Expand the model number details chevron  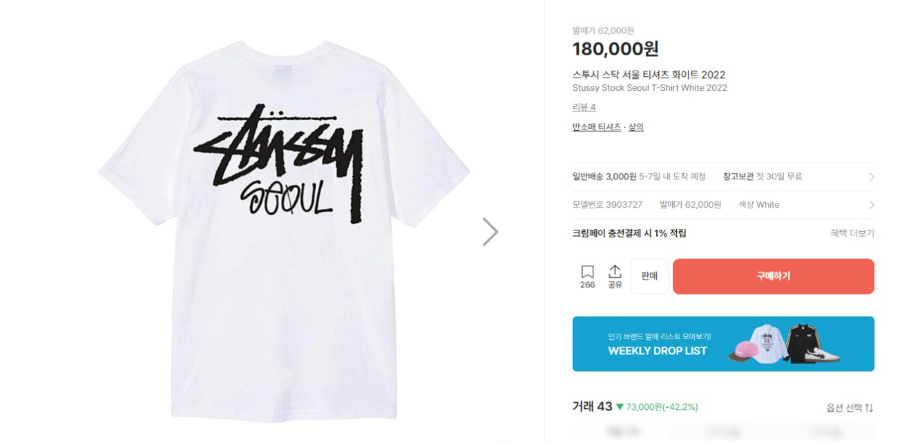871,205
